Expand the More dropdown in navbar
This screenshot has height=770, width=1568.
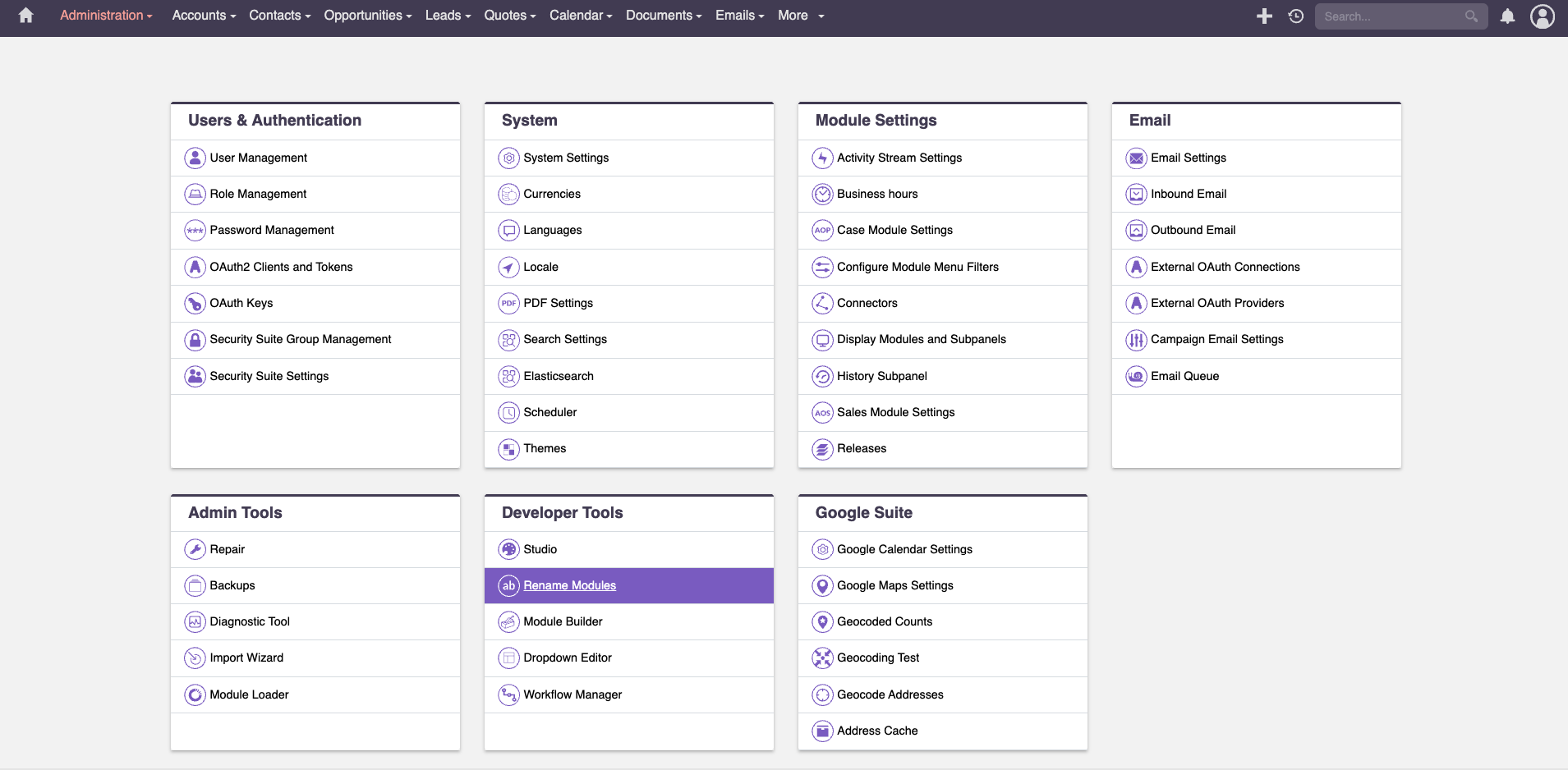pos(800,16)
